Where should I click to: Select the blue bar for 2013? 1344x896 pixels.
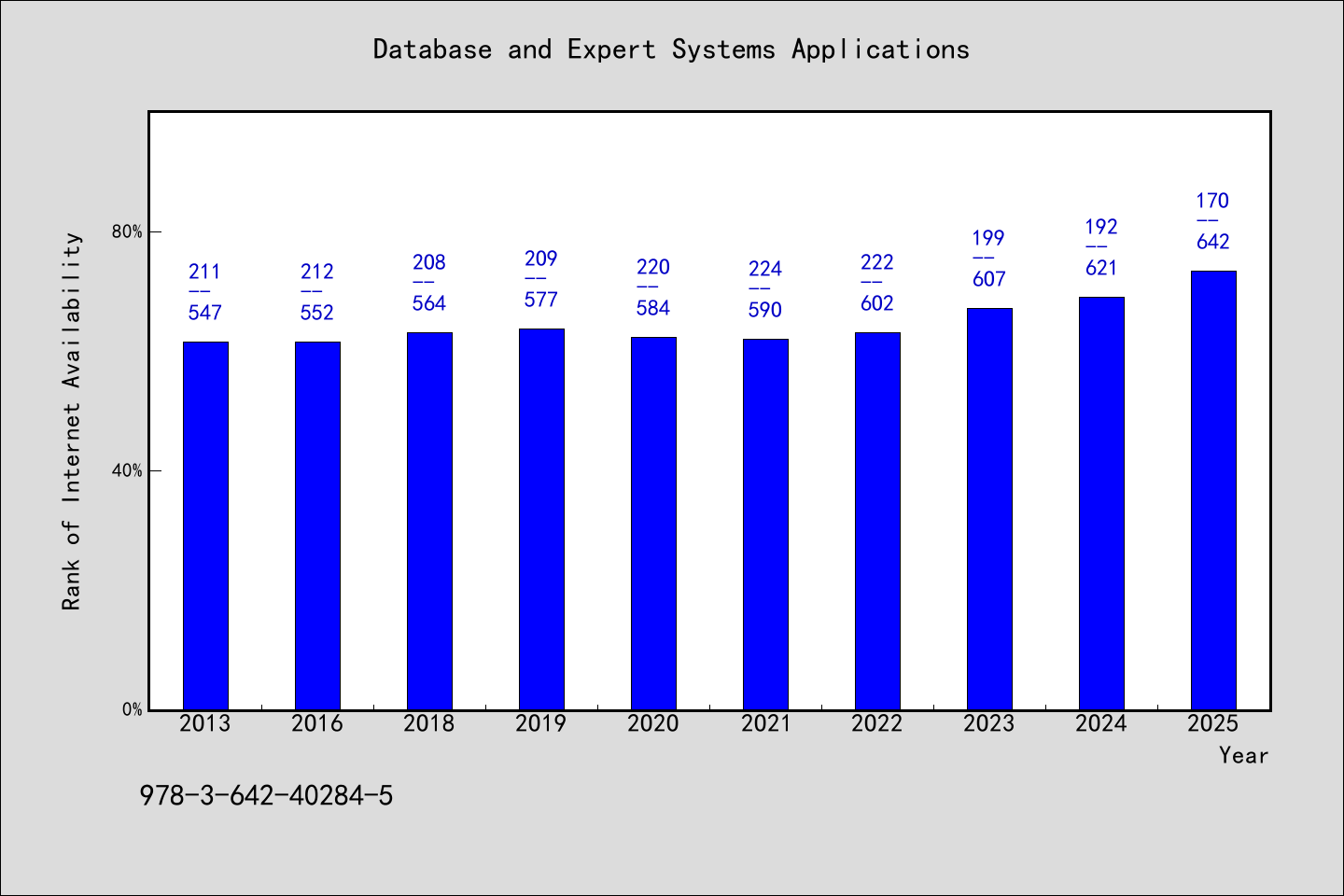(x=205, y=525)
